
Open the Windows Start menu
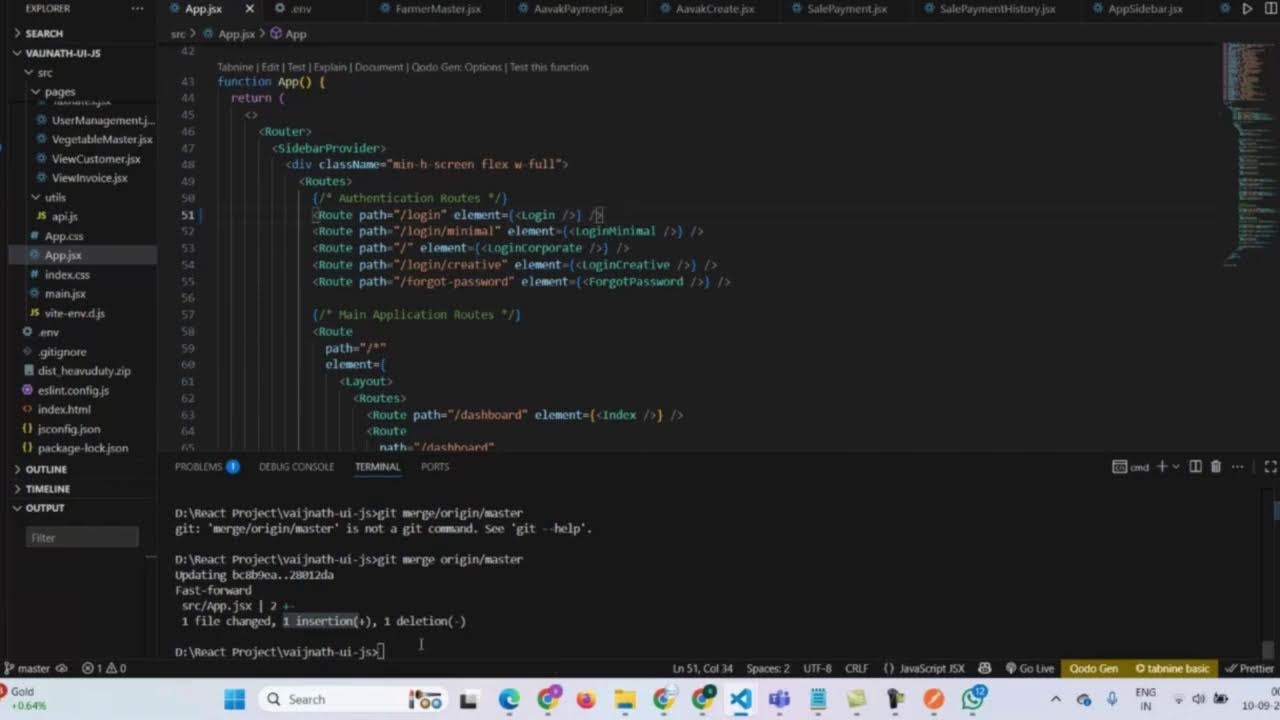click(235, 699)
